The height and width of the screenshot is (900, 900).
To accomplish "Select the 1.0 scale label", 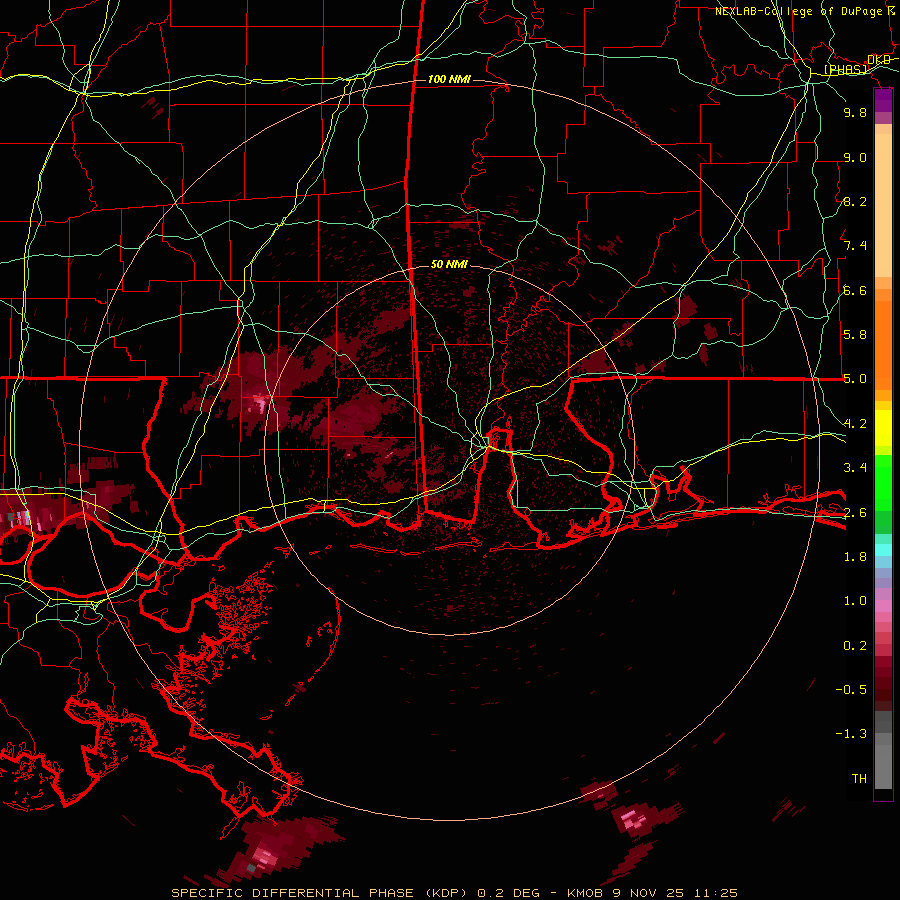I will pyautogui.click(x=855, y=601).
